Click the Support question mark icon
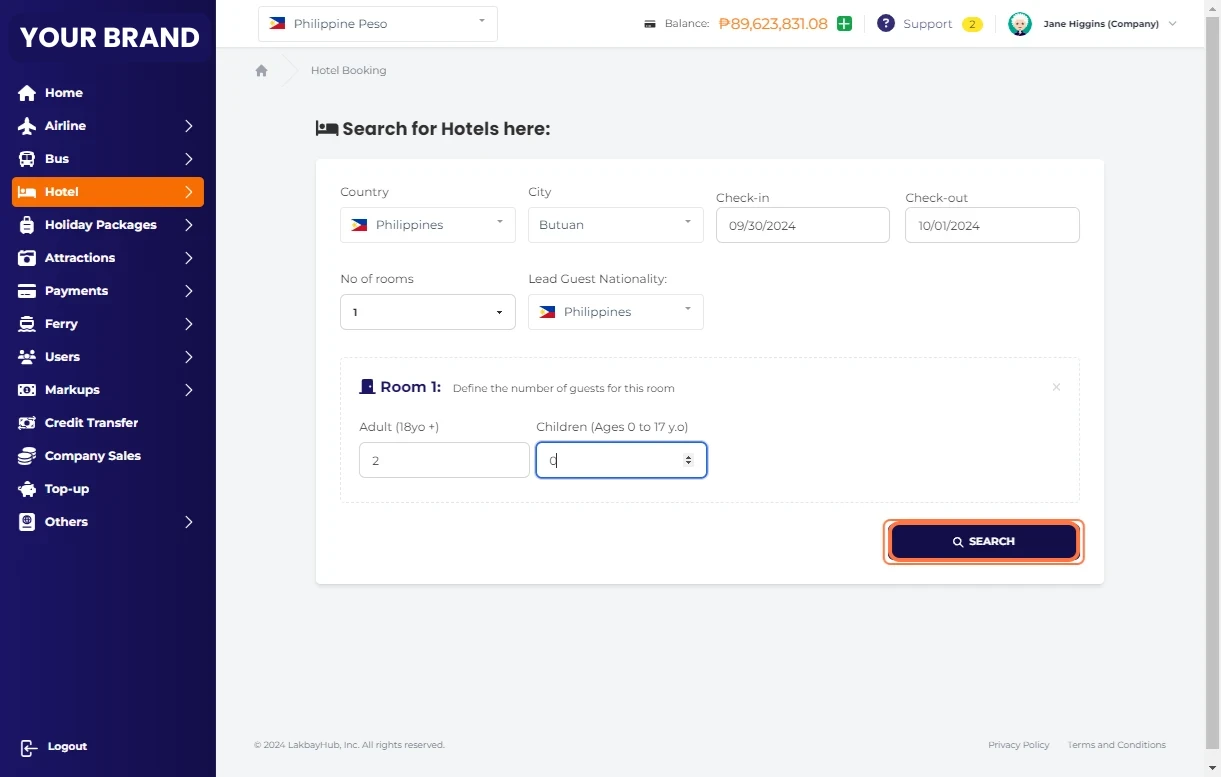Image resolution: width=1221 pixels, height=777 pixels. 885,24
